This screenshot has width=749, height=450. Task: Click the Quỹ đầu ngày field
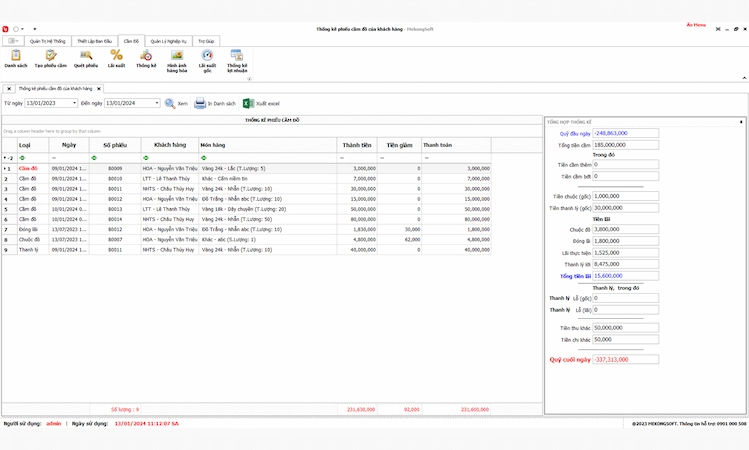(625, 133)
